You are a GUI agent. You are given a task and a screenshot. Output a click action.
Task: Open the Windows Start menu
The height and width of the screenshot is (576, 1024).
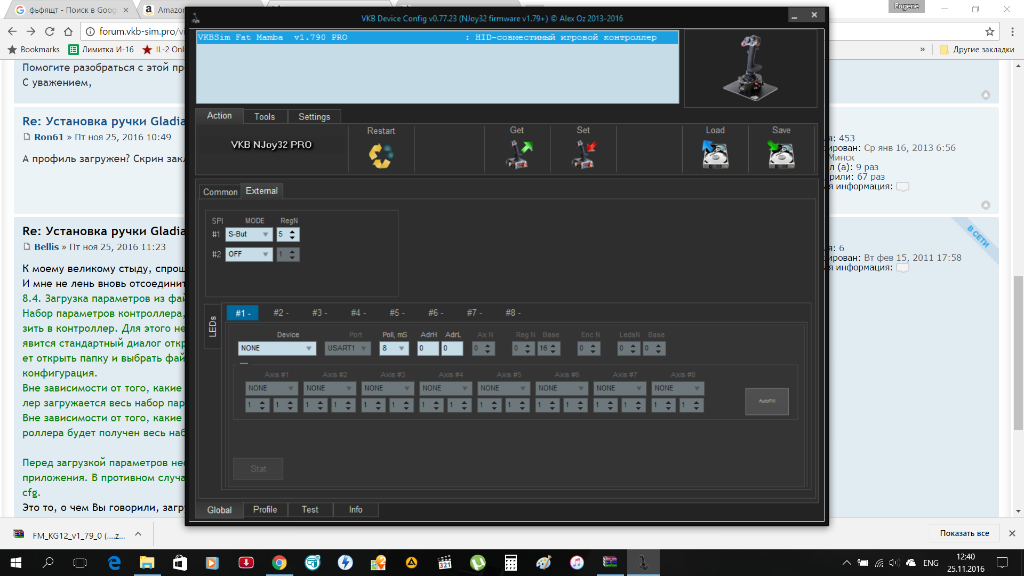16,562
